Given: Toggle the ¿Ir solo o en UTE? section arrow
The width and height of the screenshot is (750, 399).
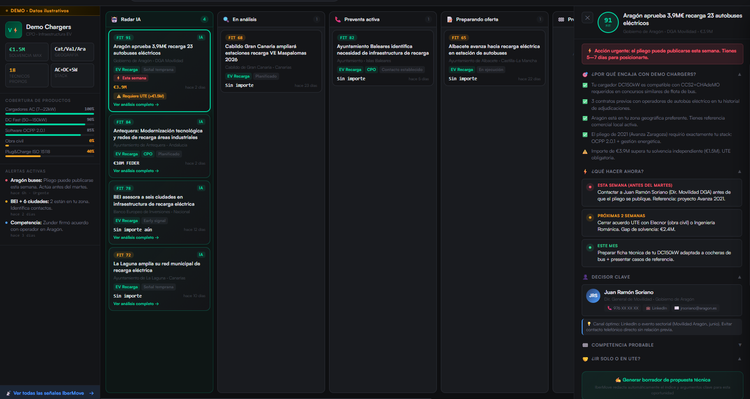Looking at the screenshot, I should [x=739, y=359].
